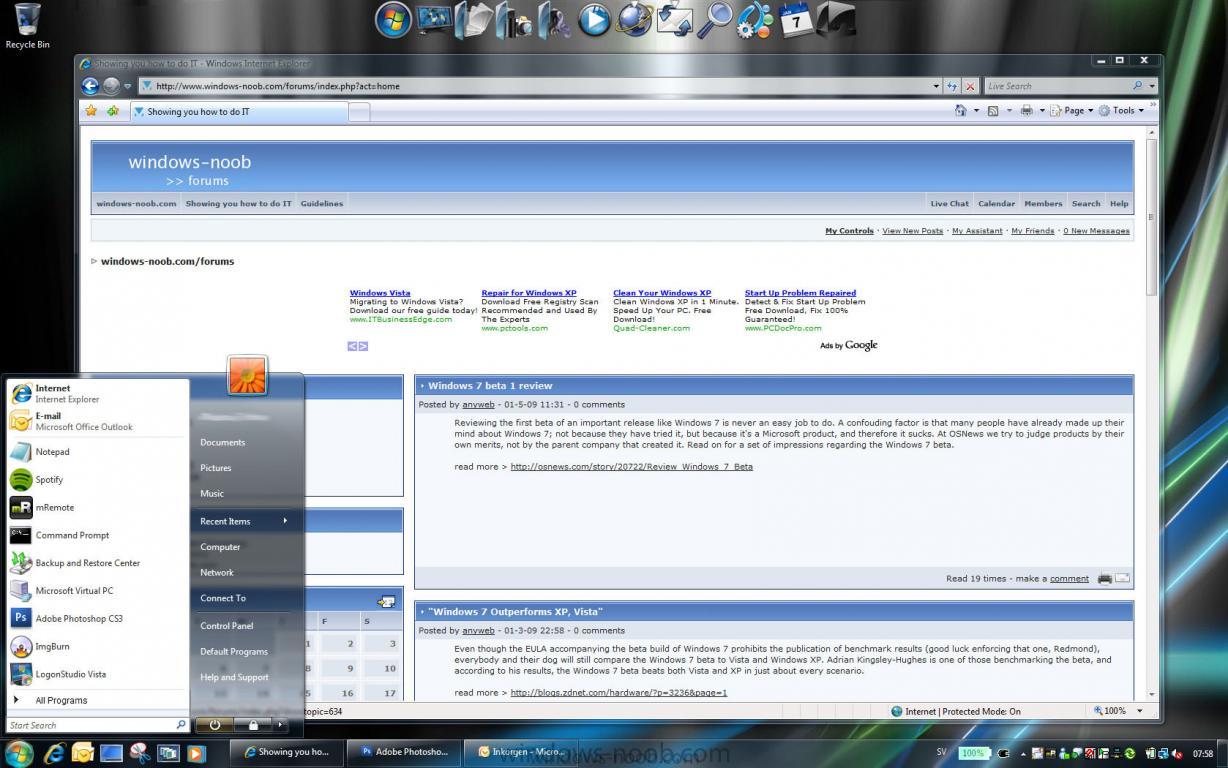Click the Outlook quick launch icon
This screenshot has height=768, width=1228.
pyautogui.click(x=82, y=752)
